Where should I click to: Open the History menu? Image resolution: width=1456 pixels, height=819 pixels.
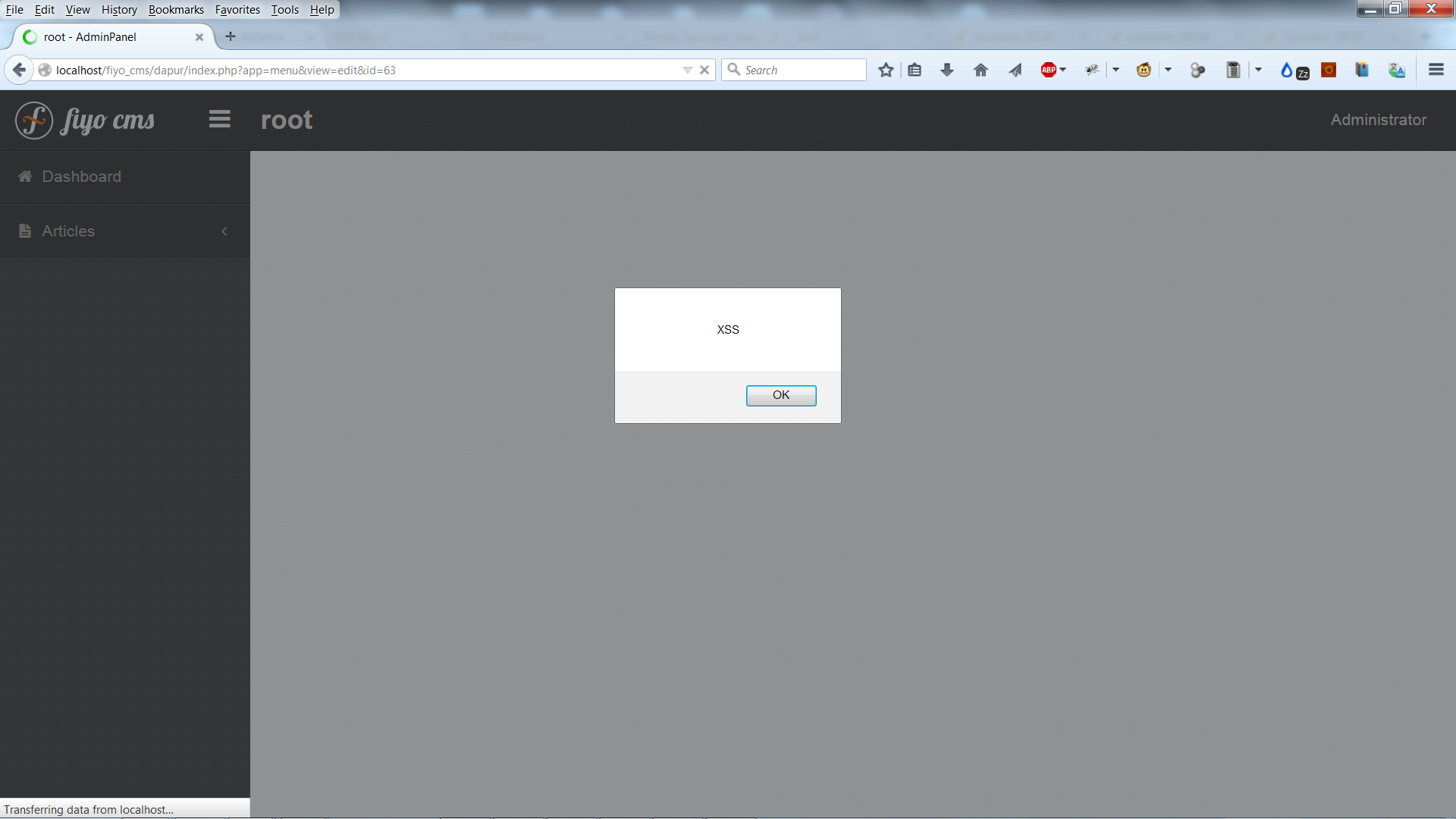(119, 10)
